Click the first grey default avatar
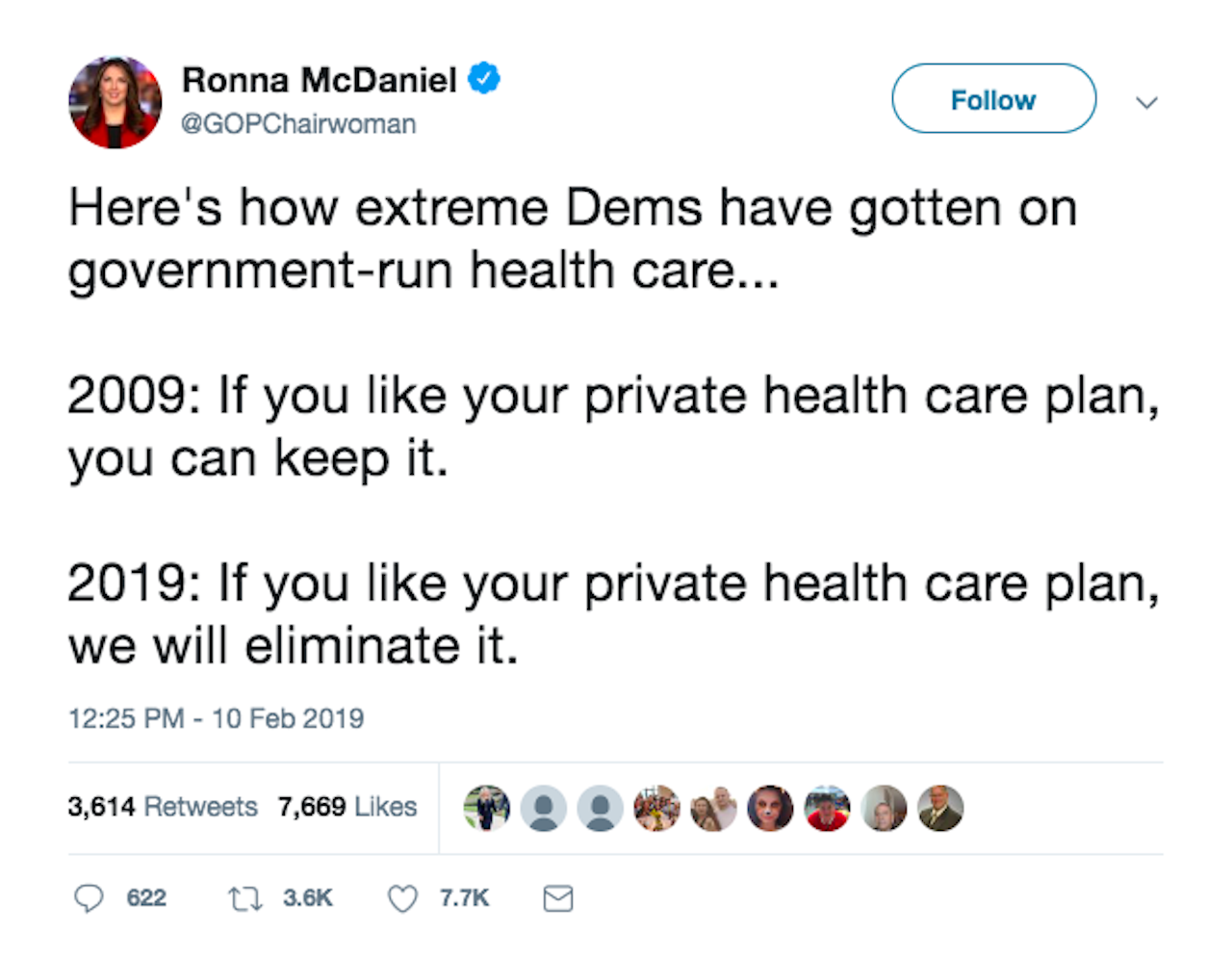Viewport: 1232px width, 959px height. tap(544, 808)
